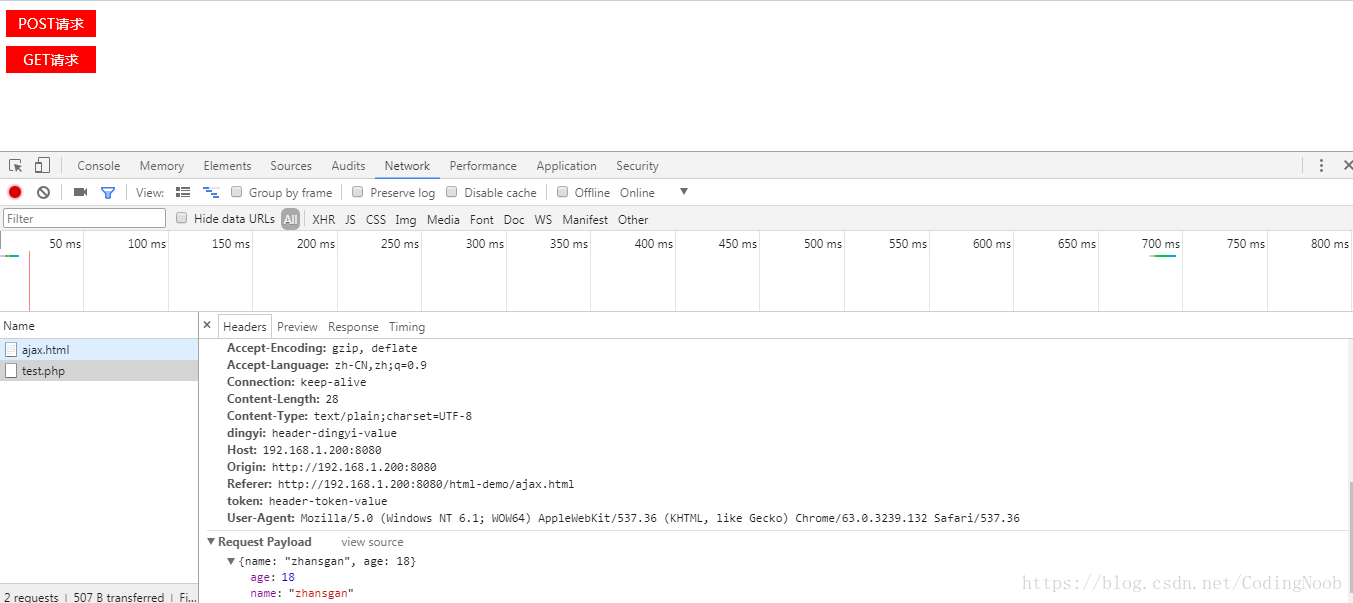Screen dimensions: 1353x603
Task: Click the view source link
Action: [372, 542]
